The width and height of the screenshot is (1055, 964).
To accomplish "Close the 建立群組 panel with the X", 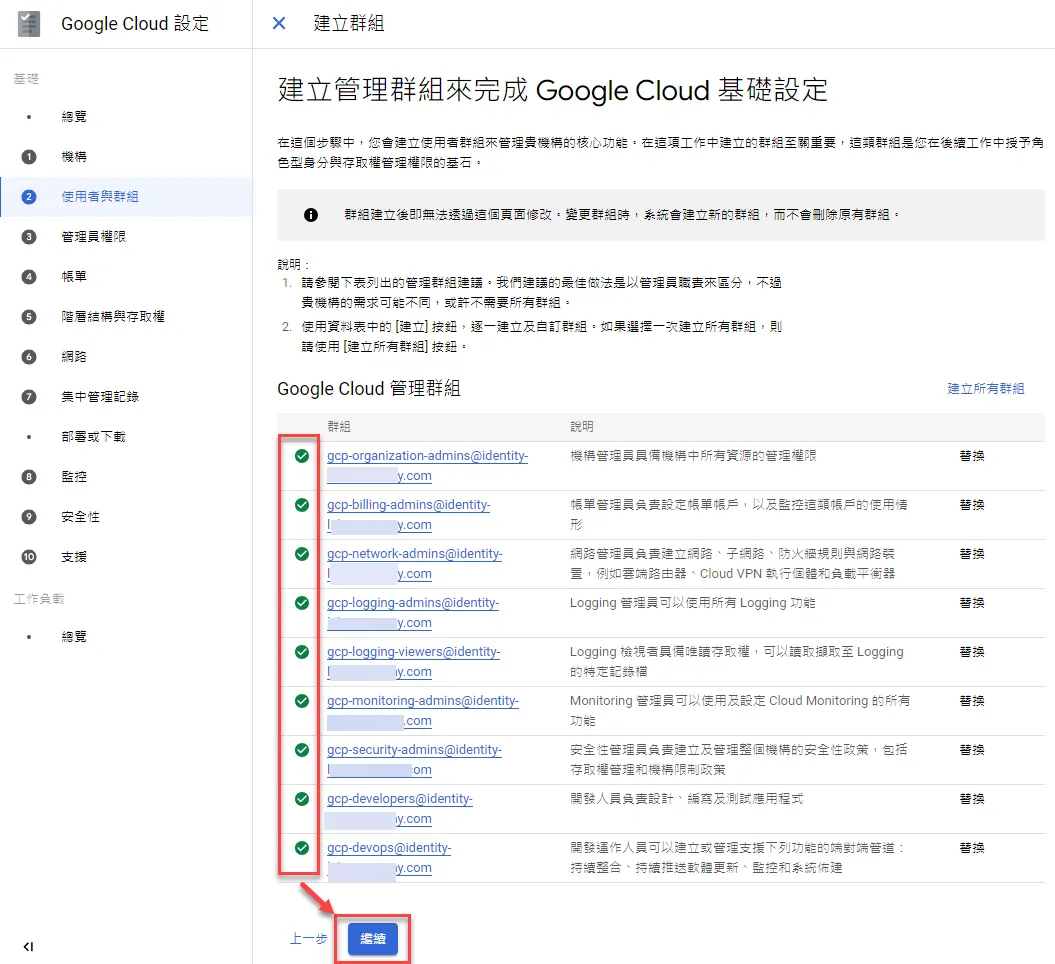I will (x=279, y=24).
